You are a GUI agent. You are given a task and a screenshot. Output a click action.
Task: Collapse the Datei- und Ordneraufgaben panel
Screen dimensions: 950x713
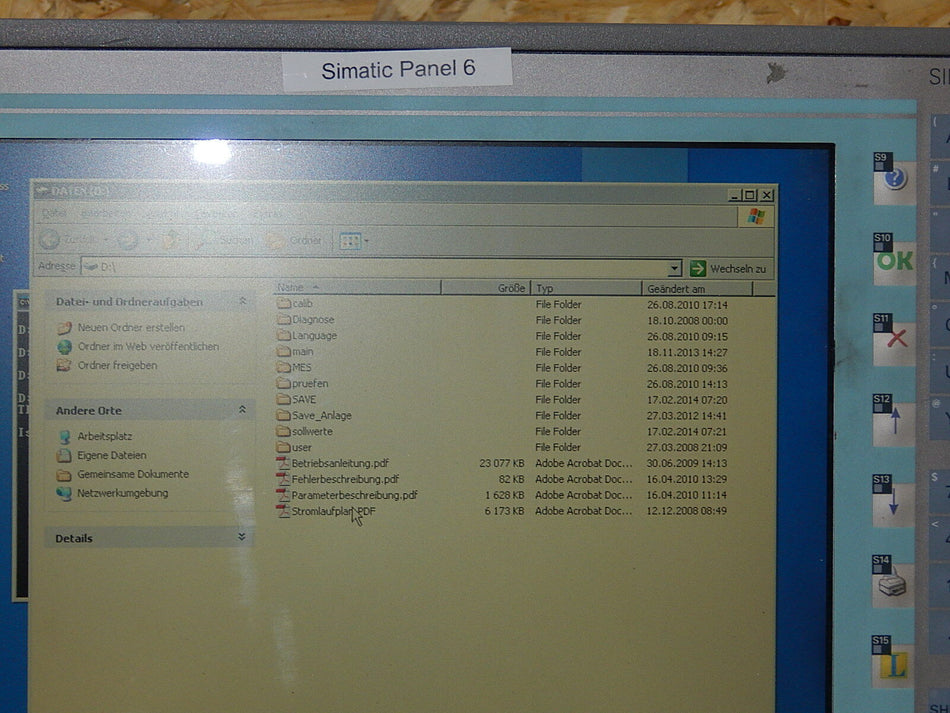point(244,298)
